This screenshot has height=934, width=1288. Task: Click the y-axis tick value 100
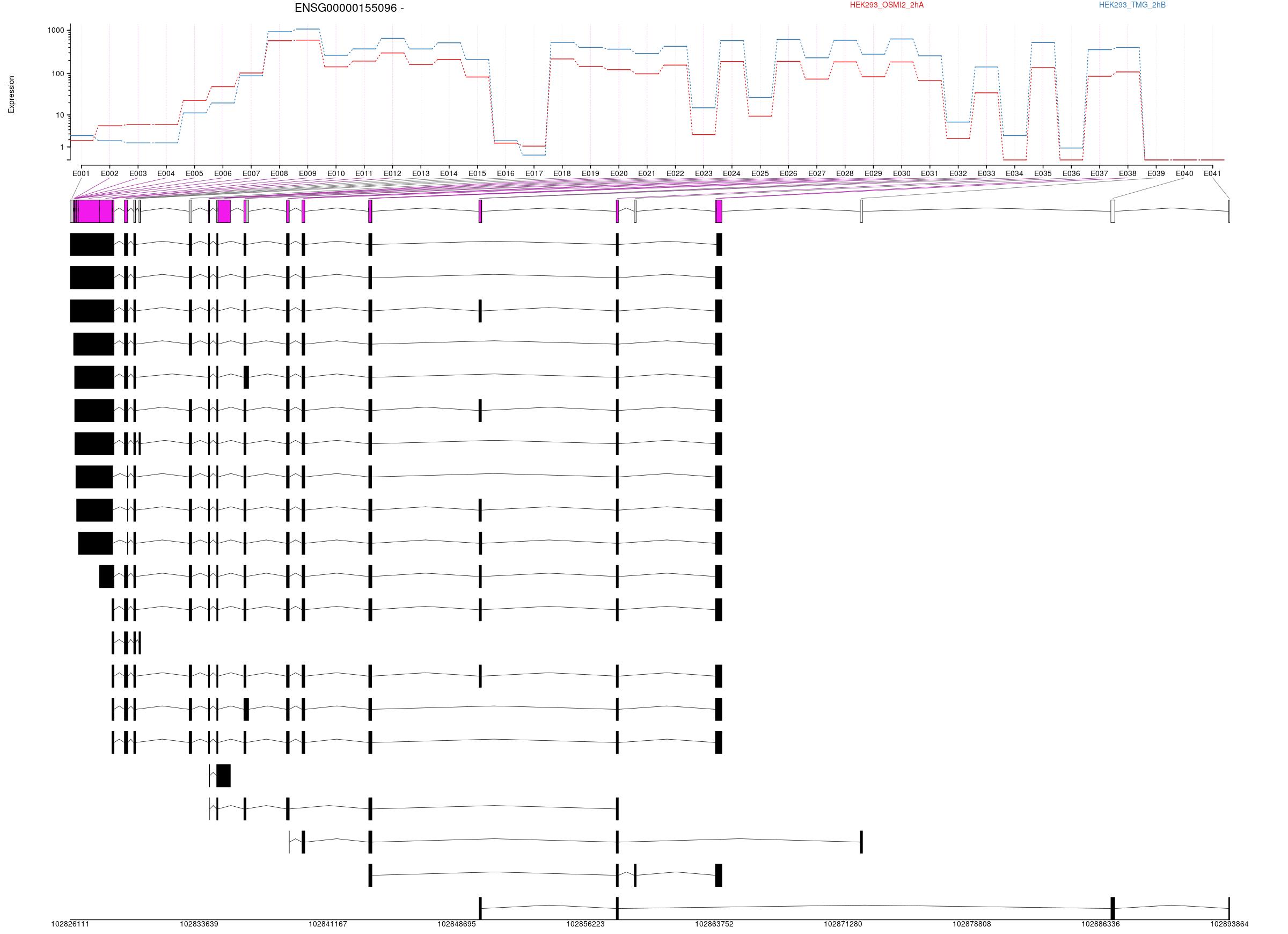(58, 74)
